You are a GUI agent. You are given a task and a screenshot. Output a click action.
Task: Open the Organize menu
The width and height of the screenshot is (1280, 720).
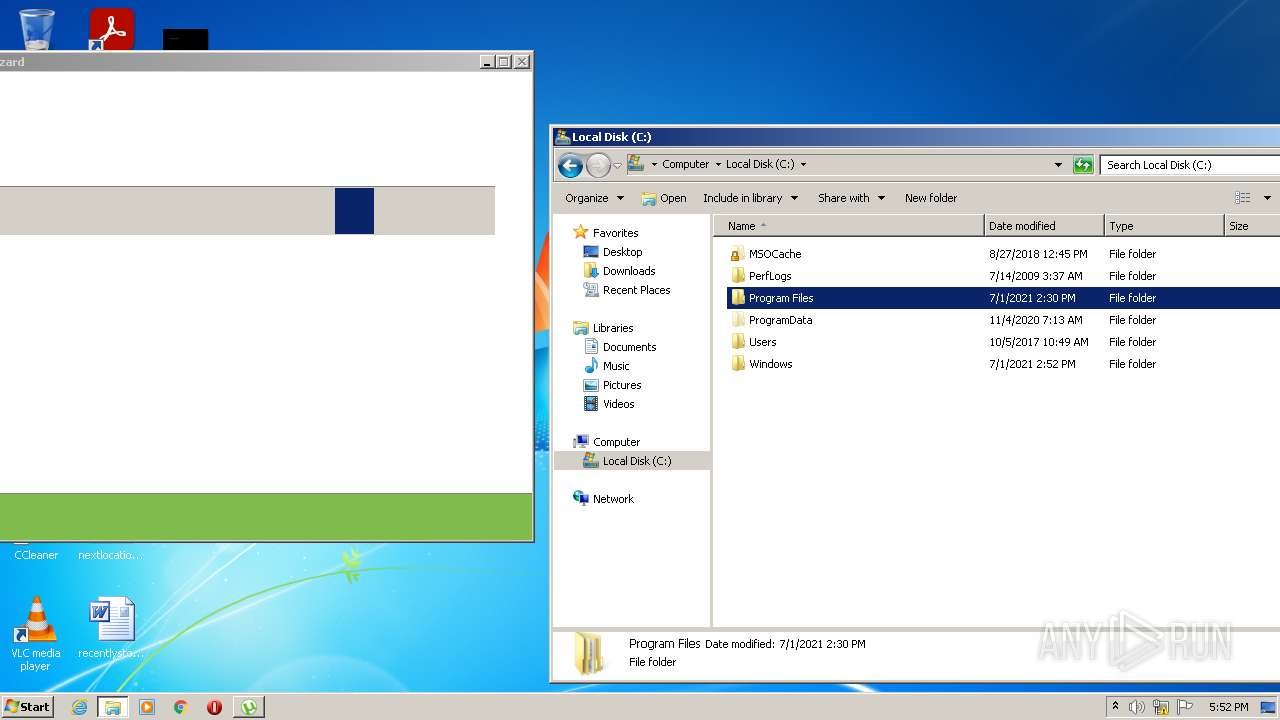(x=594, y=198)
